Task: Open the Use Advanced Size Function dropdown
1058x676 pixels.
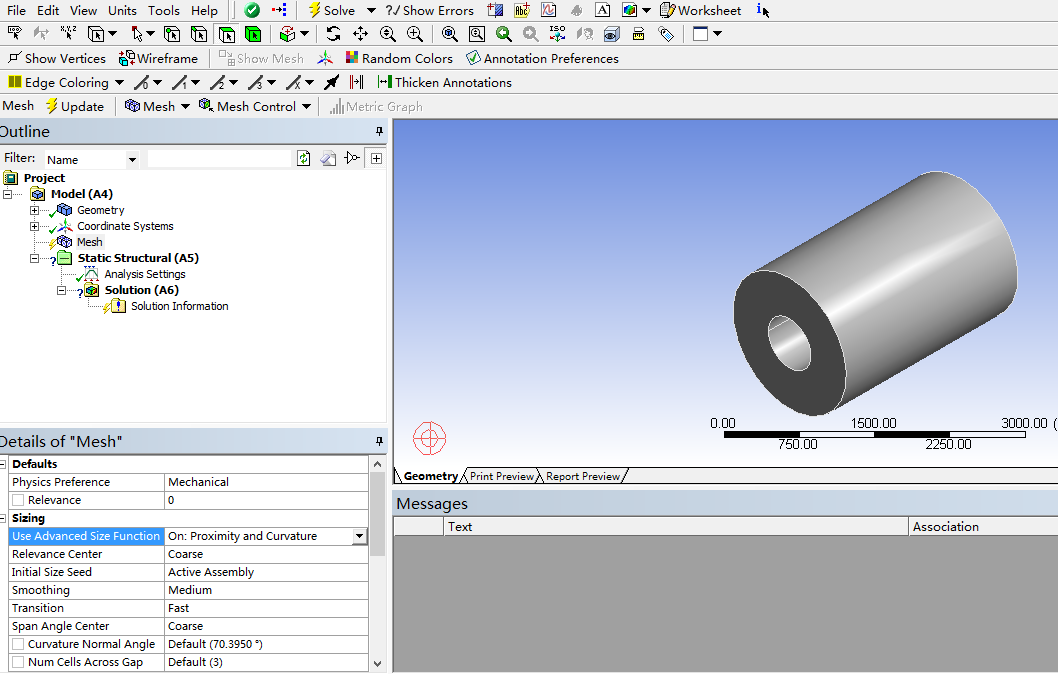Action: [359, 536]
